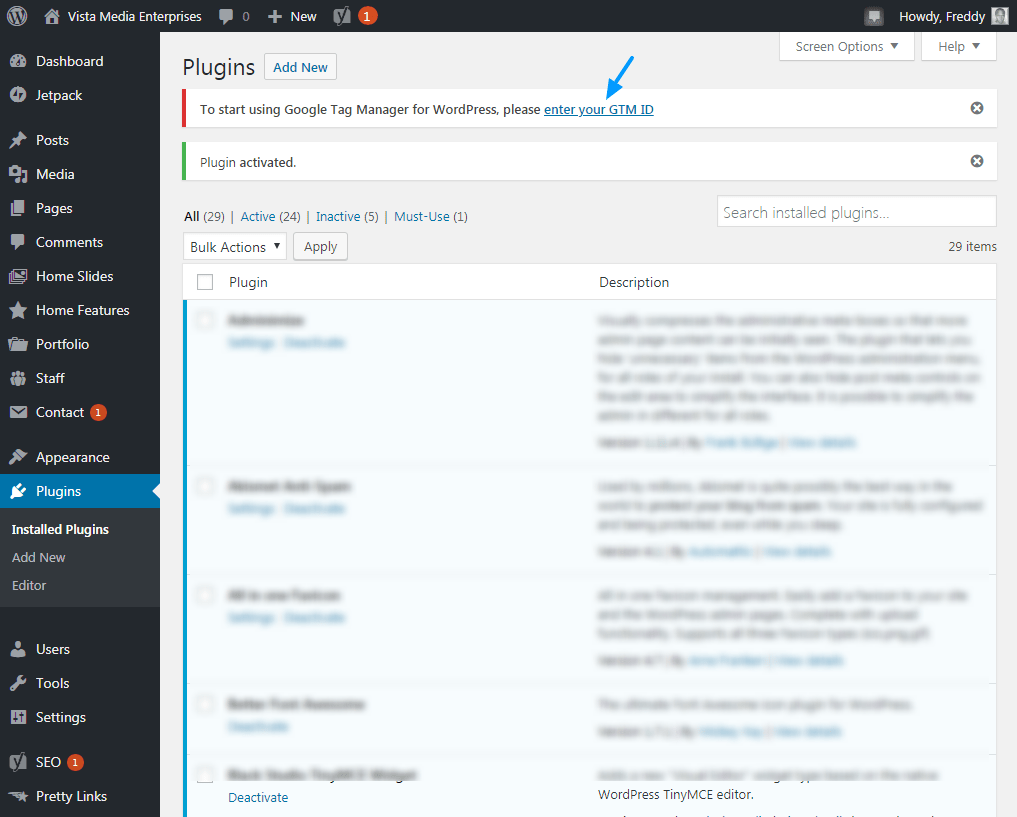Viewport: 1017px width, 817px height.
Task: Click the Plugin column header
Action: point(248,283)
